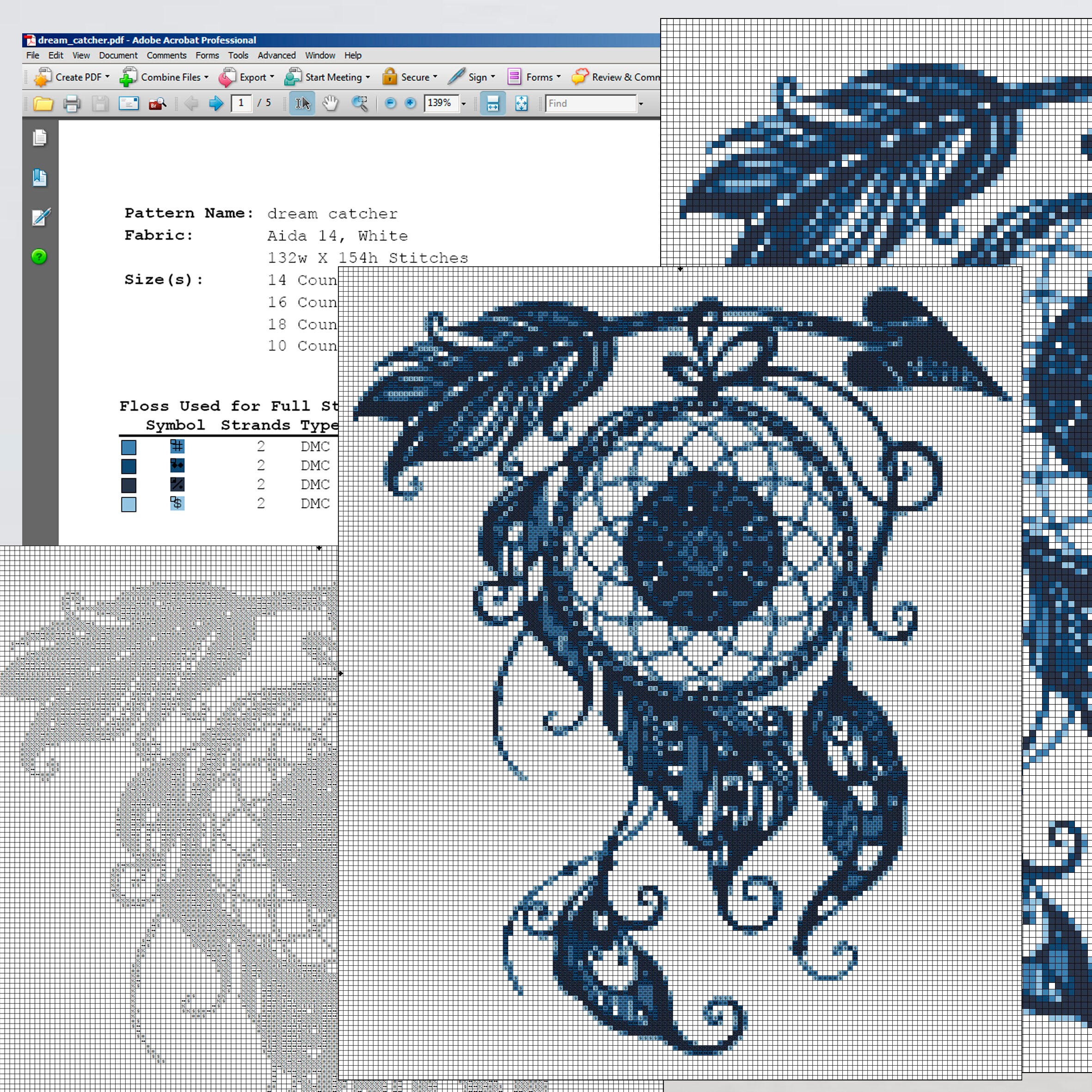Click the 139% zoom value field

[441, 104]
